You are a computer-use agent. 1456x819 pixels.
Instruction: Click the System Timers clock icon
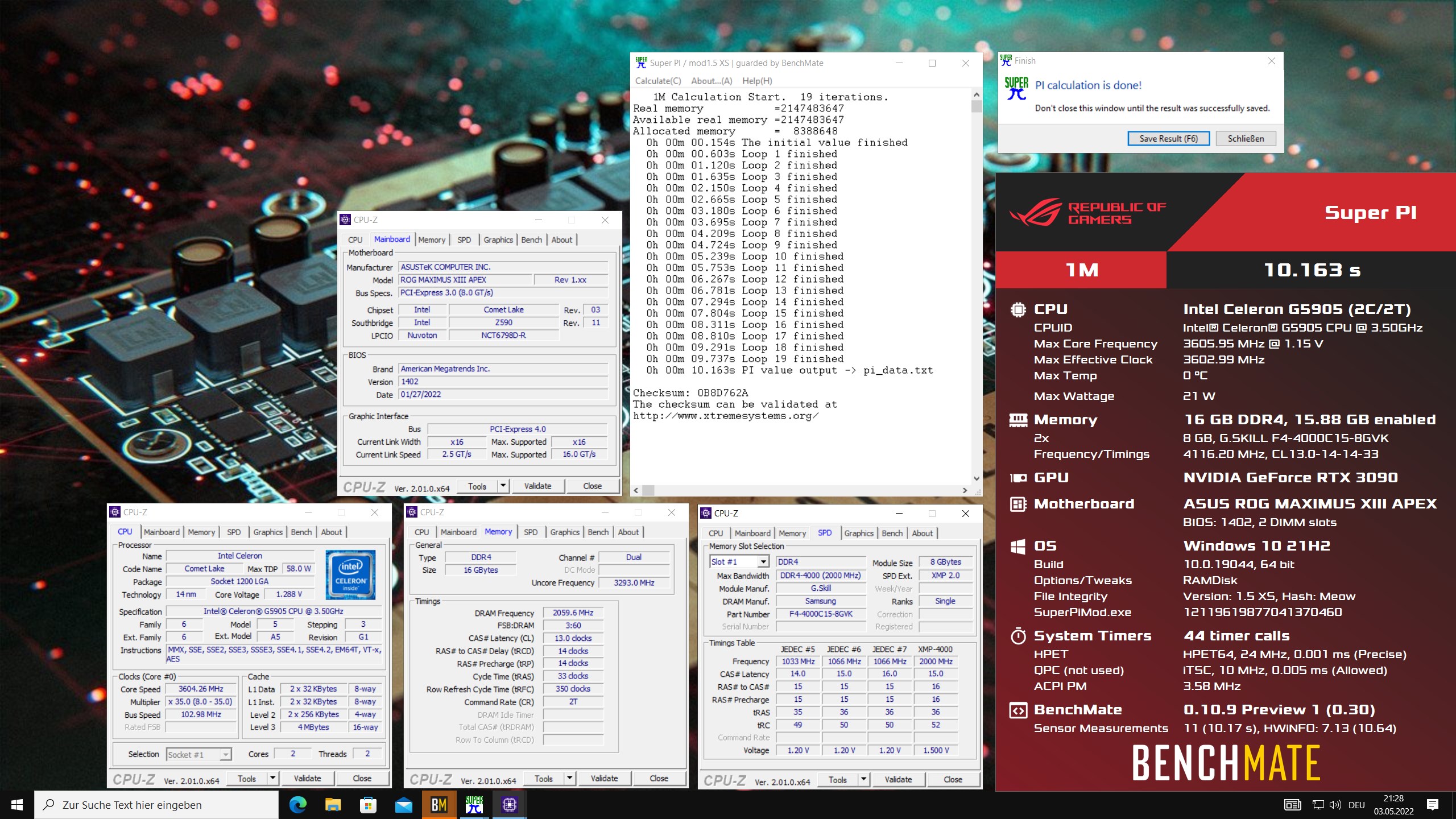pyautogui.click(x=1017, y=636)
